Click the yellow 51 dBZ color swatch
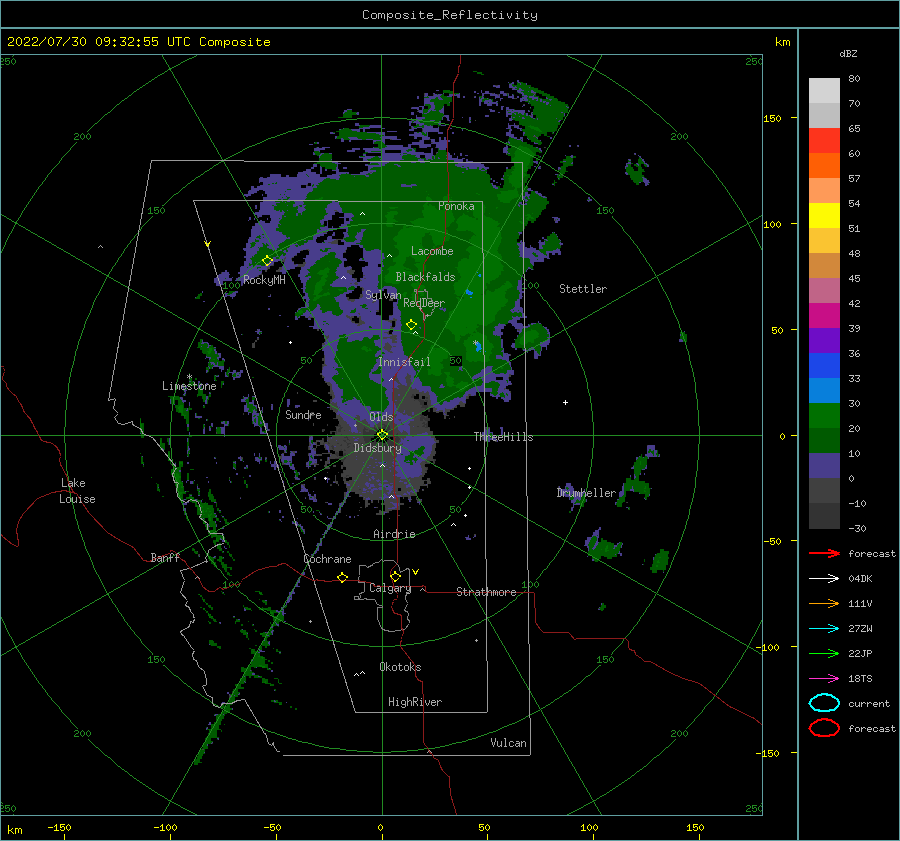Image resolution: width=900 pixels, height=841 pixels. coord(824,215)
